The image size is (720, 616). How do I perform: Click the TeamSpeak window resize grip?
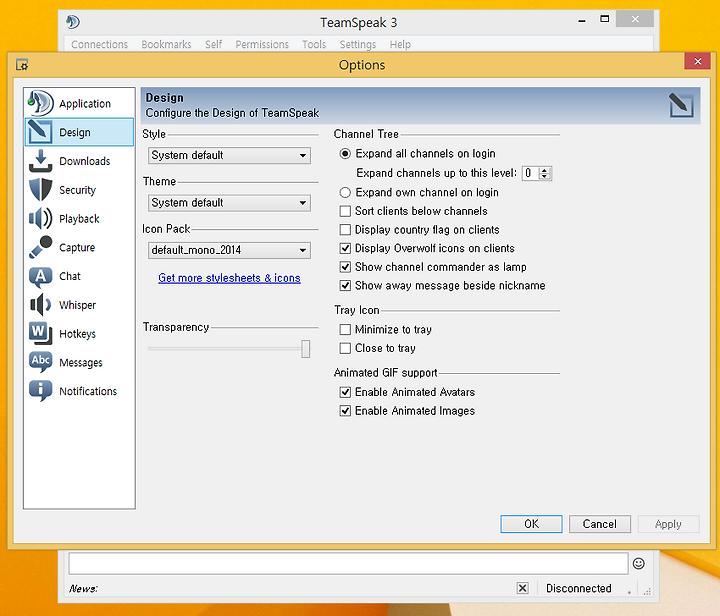(x=647, y=592)
